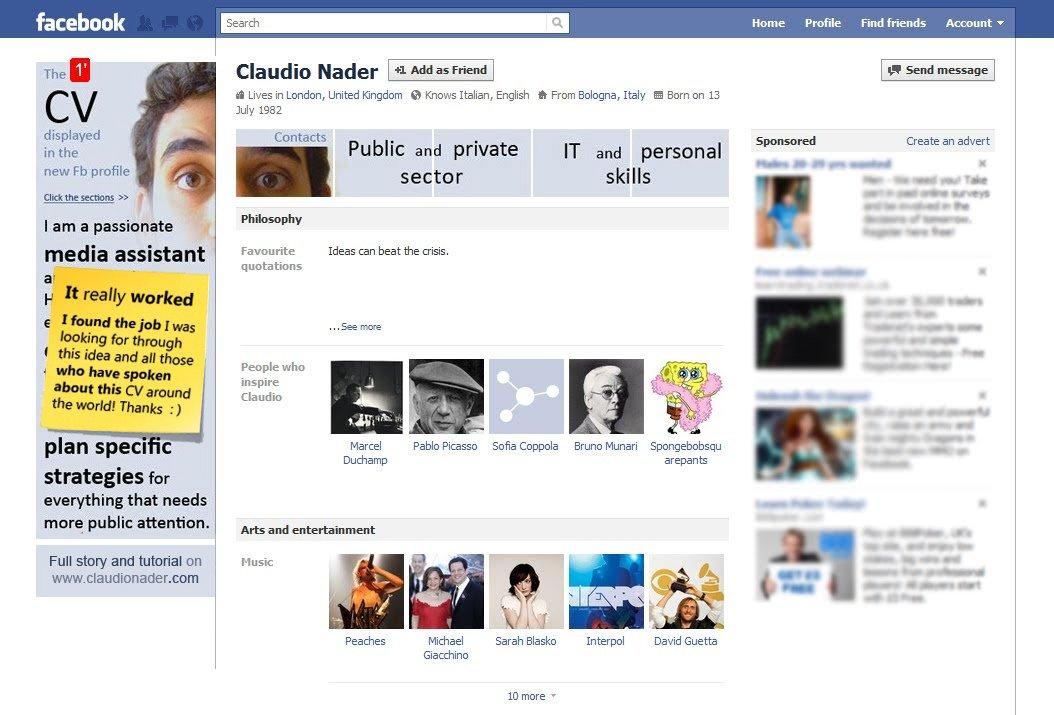The width and height of the screenshot is (1054, 715).
Task: Click 'Ideas can beat the crisis.' quotation
Action: (x=389, y=251)
